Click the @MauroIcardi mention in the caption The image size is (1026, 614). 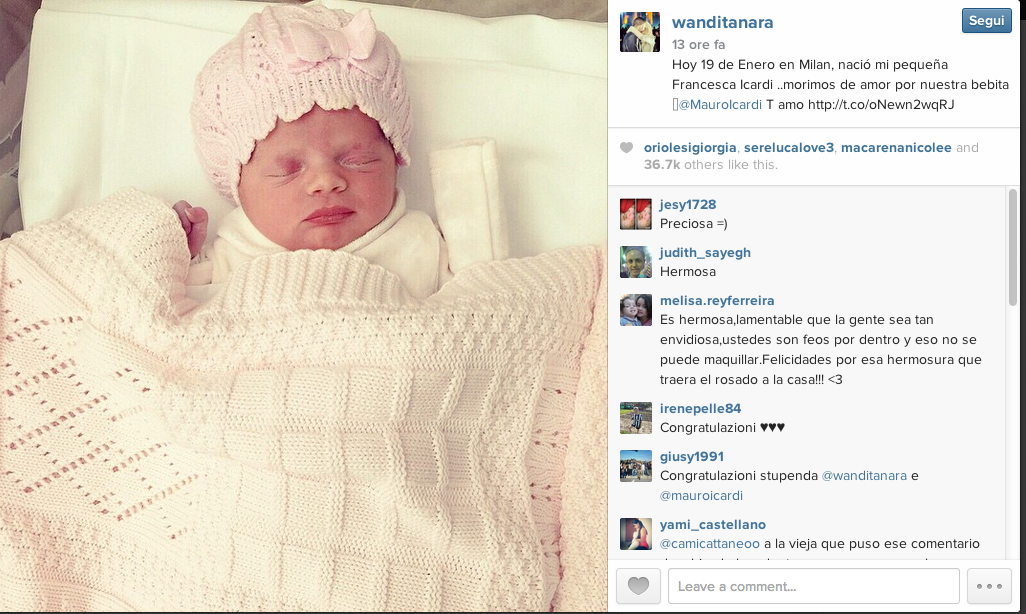pos(720,105)
